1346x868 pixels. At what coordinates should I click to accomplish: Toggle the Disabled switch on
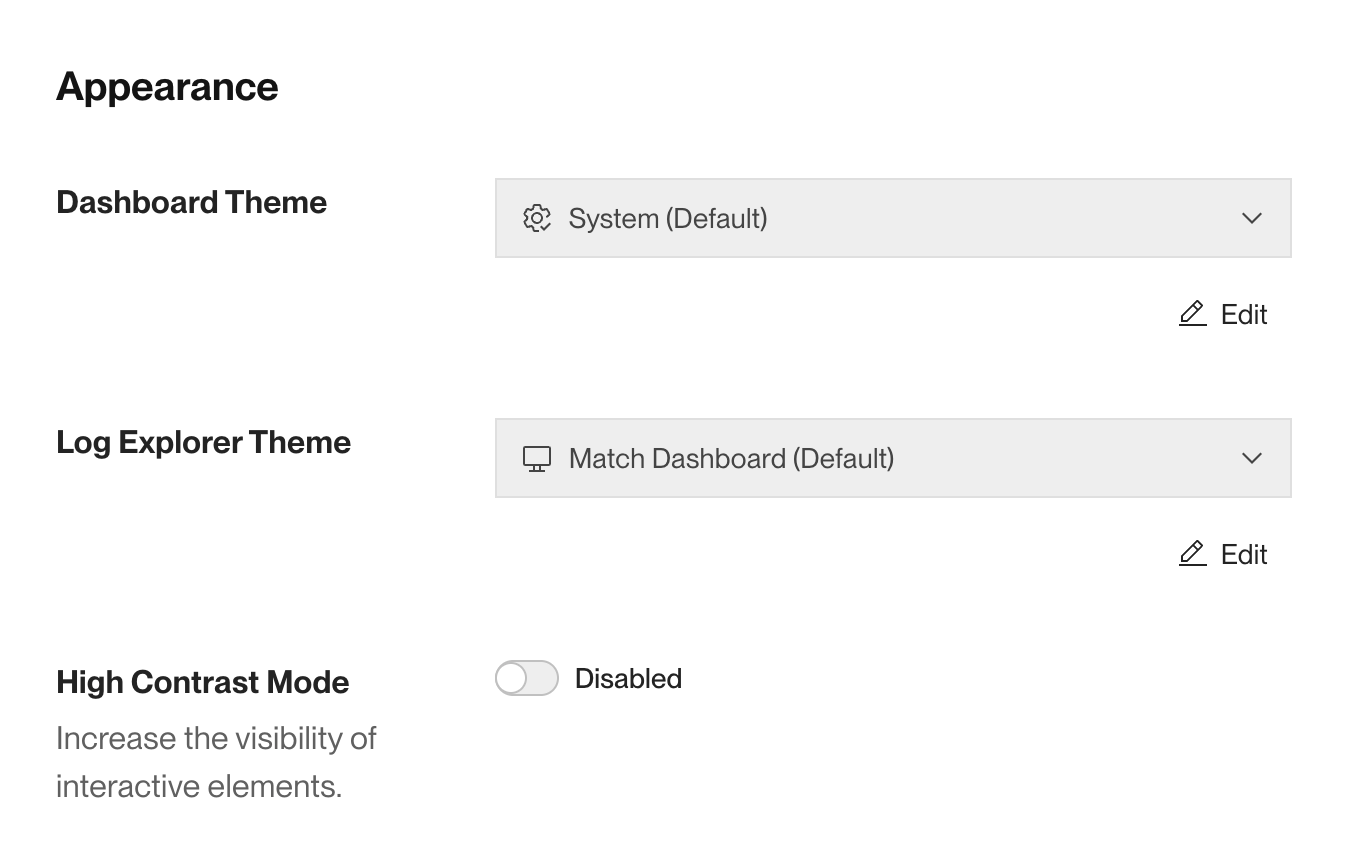pos(527,678)
